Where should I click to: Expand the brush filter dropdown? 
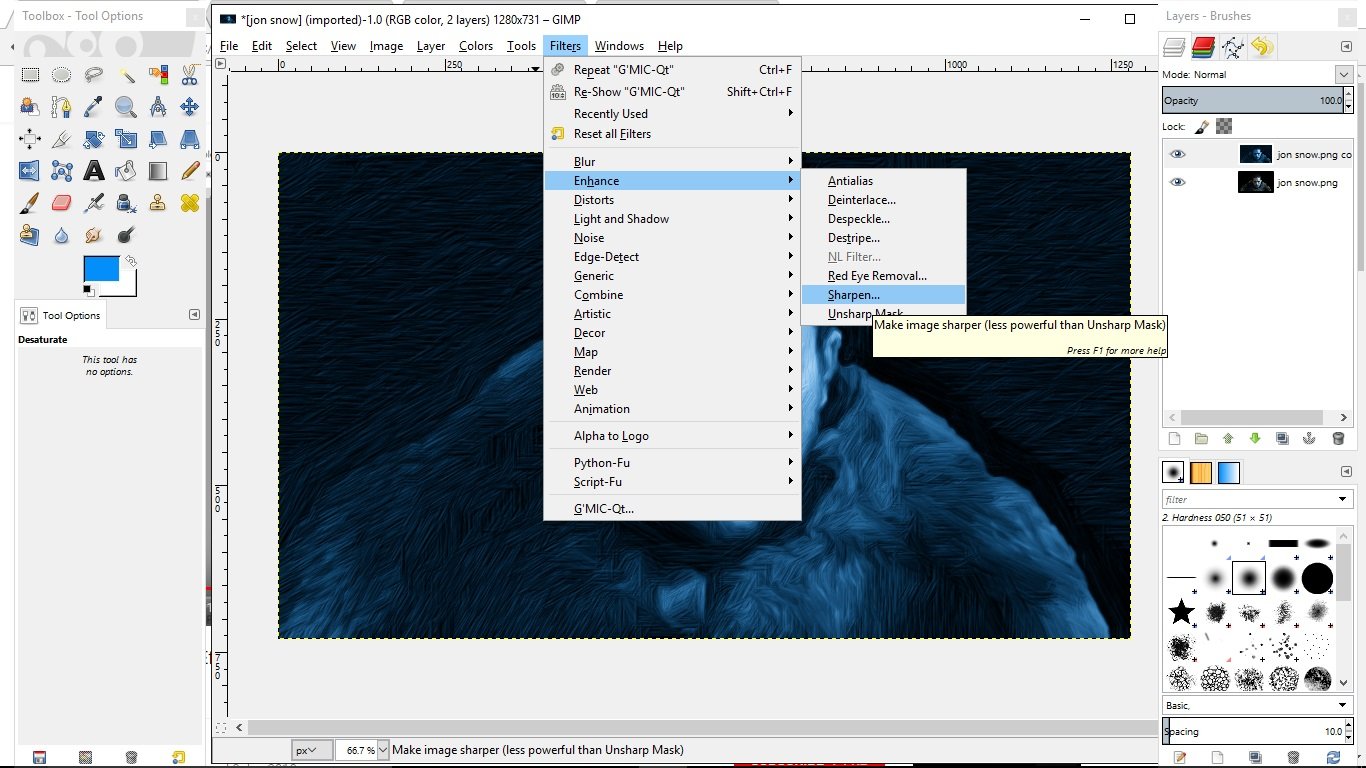tap(1343, 499)
